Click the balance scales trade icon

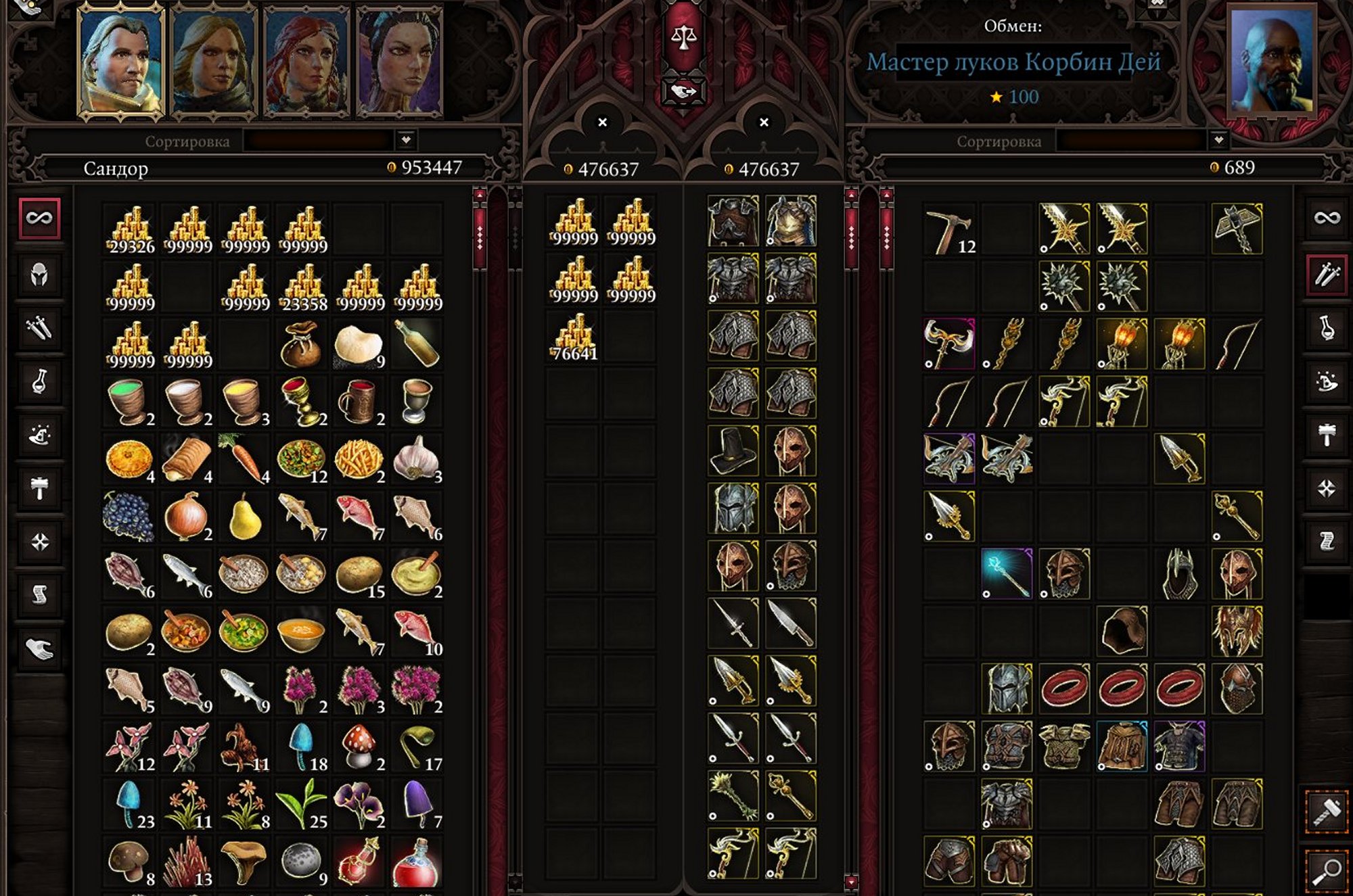(683, 37)
